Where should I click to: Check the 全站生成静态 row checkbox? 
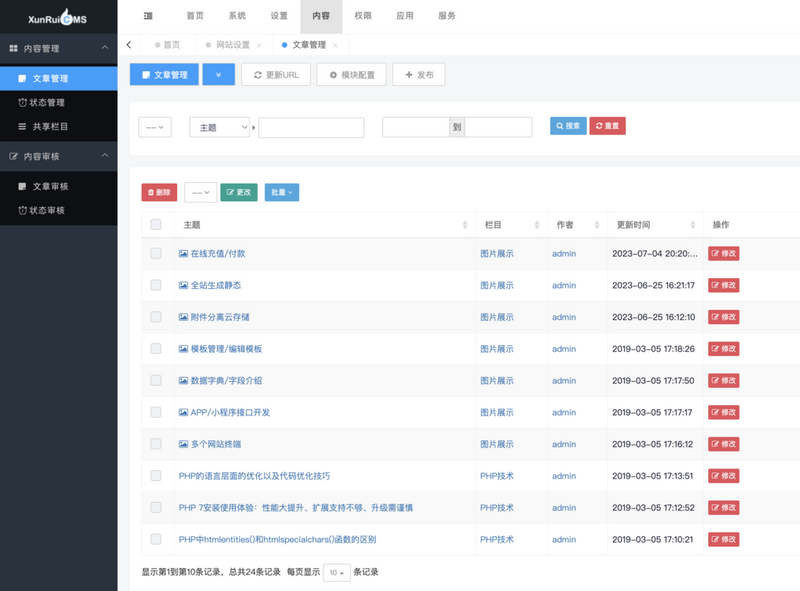pyautogui.click(x=156, y=285)
